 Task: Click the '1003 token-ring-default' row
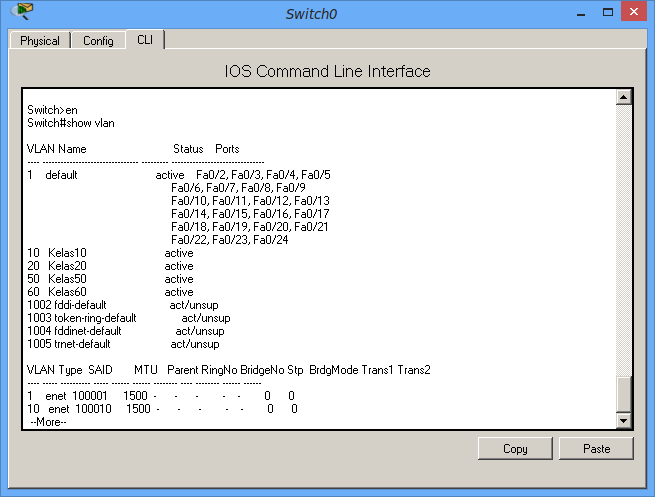[129, 318]
